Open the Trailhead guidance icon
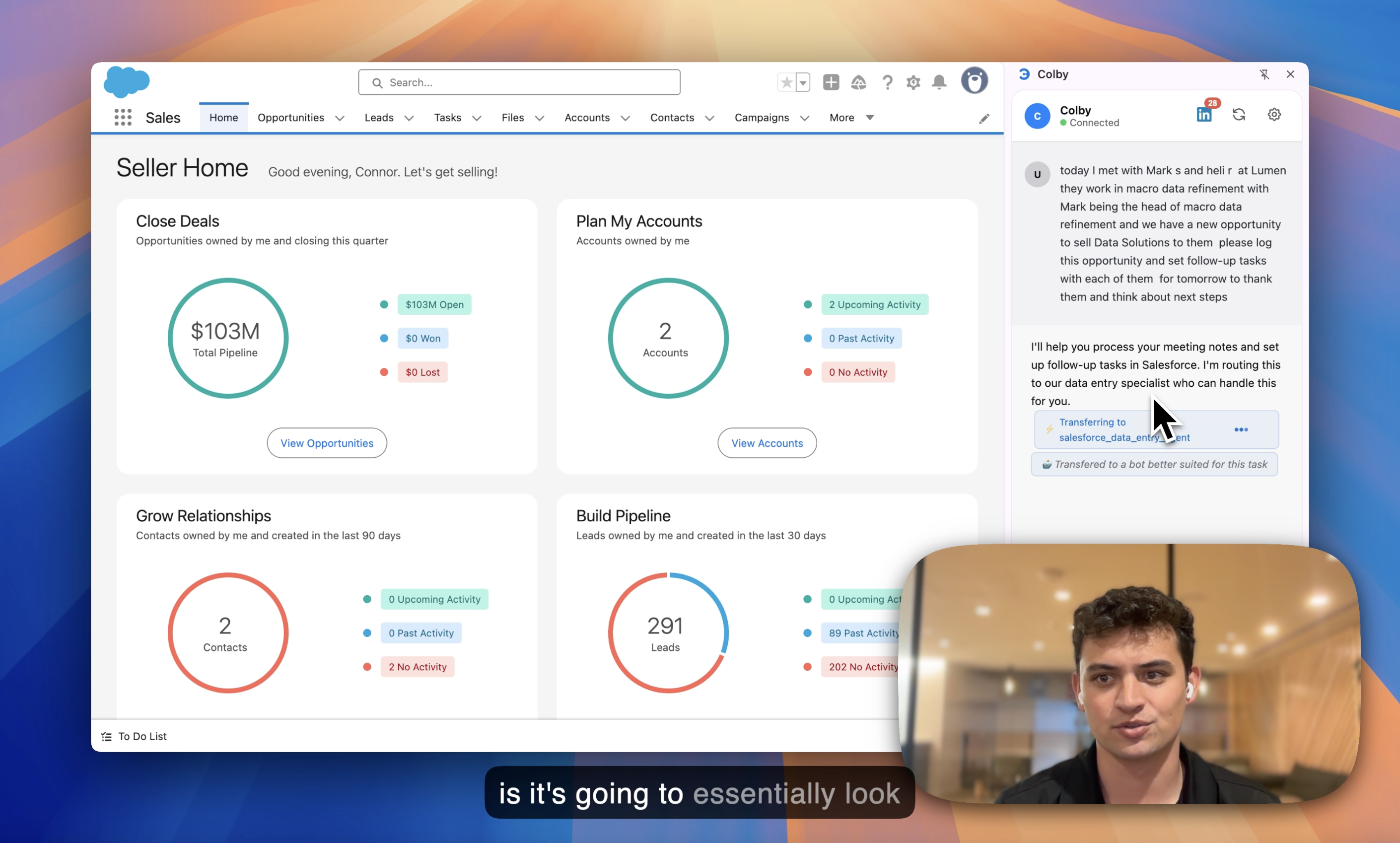The height and width of the screenshot is (843, 1400). coord(858,82)
